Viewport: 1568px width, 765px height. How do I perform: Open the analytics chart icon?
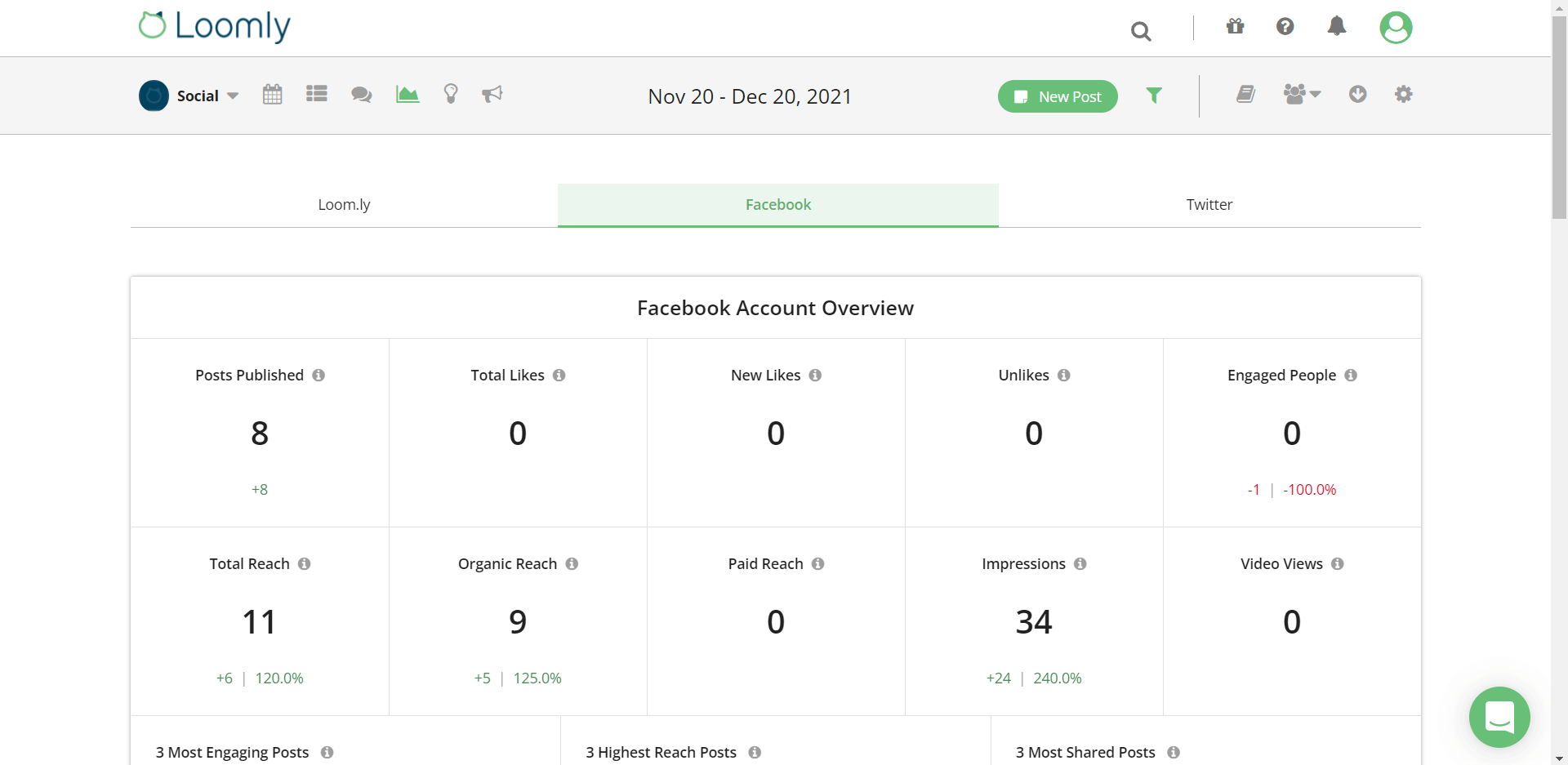(408, 94)
